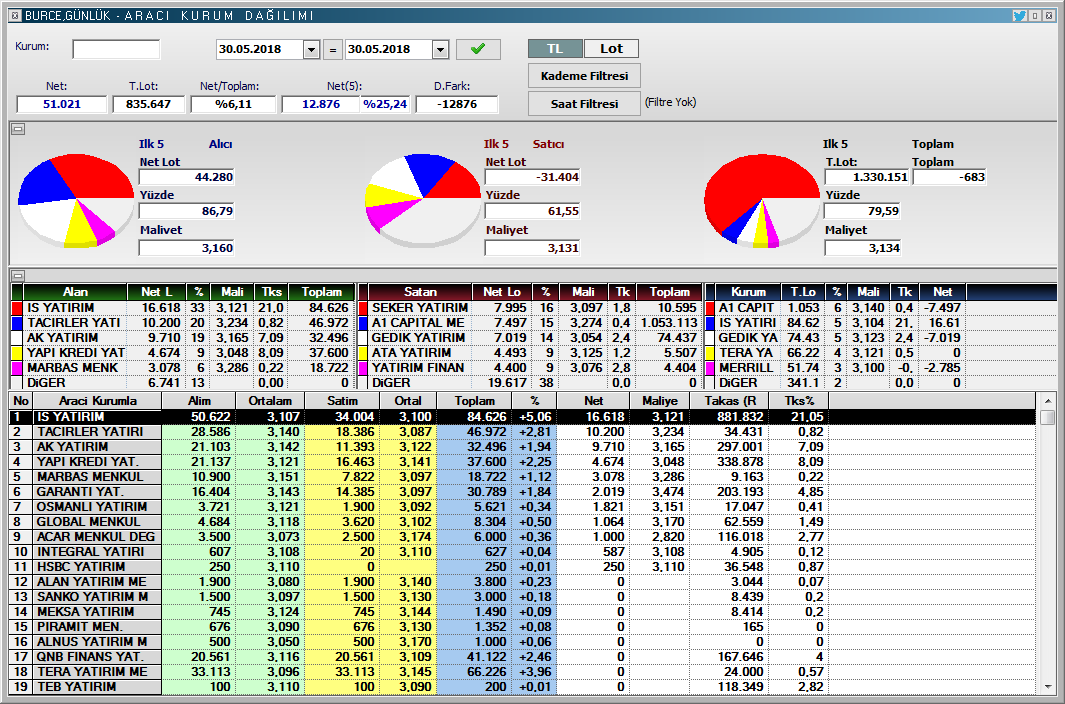1065x704 pixels.
Task: Select PIRAMIT MEN. row
Action: (522, 627)
